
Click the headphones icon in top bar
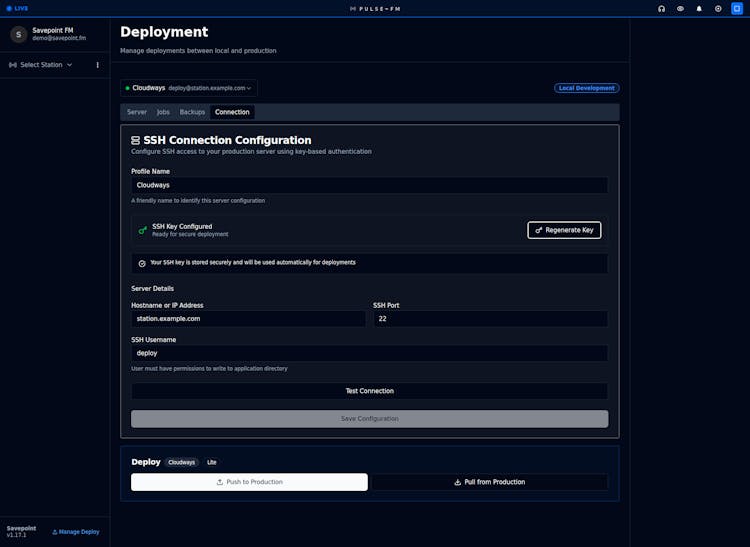tap(661, 8)
